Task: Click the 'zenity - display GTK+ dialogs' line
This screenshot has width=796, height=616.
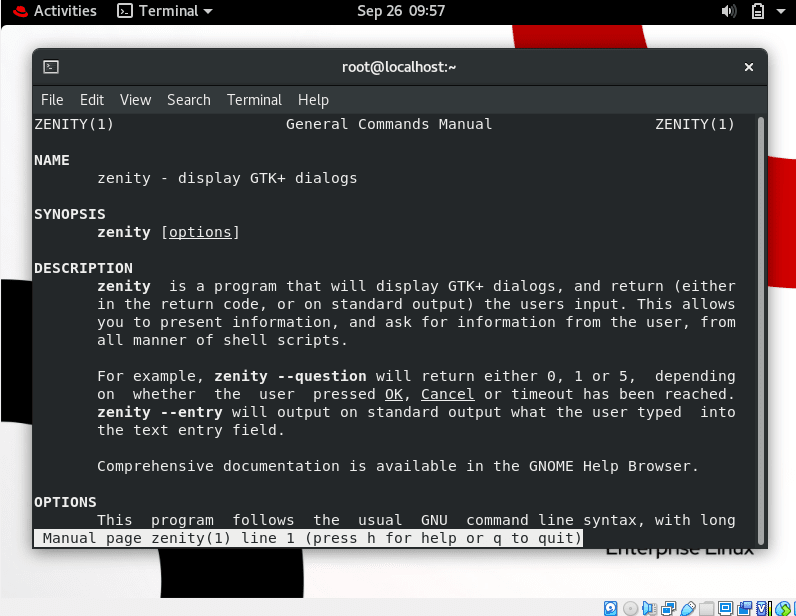Action: 227,178
